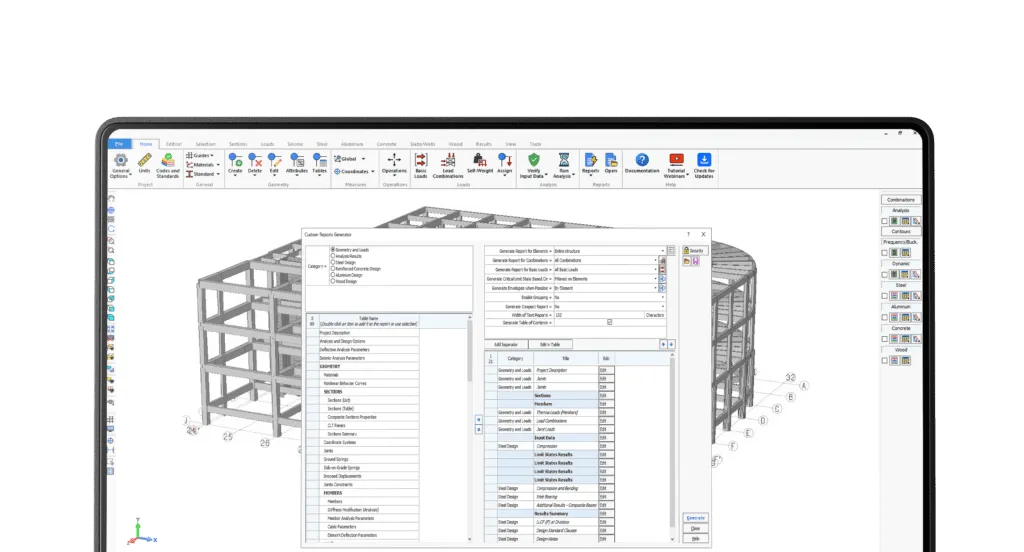Screen dimensions: 1024x552
Task: Switch to the Seismic ribbon tab
Action: click(x=295, y=144)
